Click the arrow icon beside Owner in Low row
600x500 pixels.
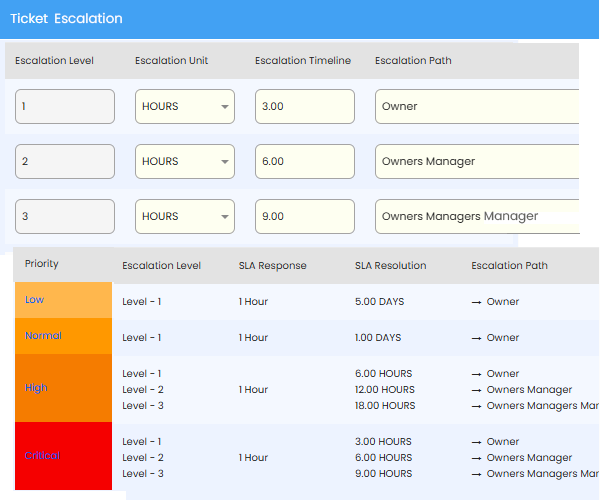[x=476, y=302]
